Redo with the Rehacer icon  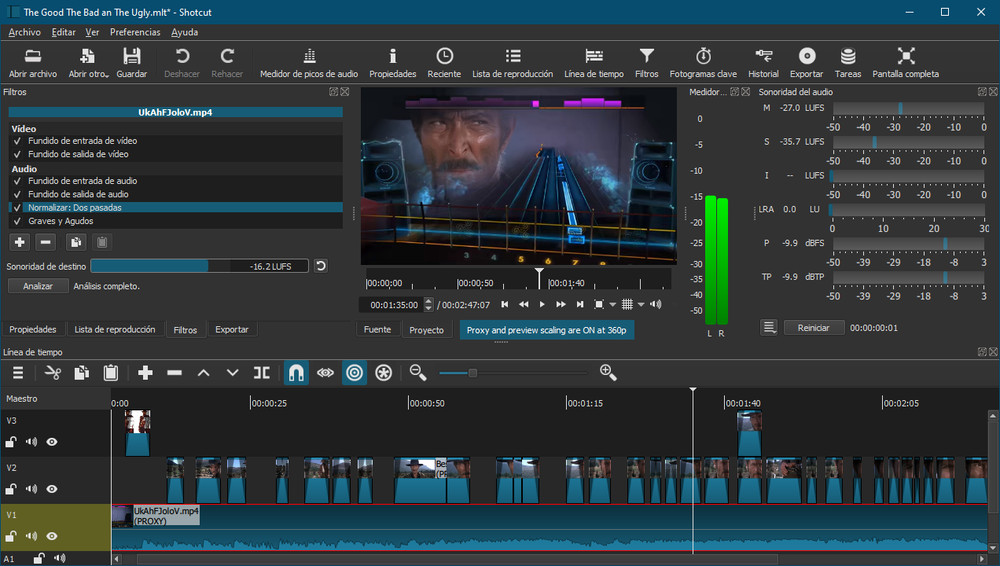(227, 63)
